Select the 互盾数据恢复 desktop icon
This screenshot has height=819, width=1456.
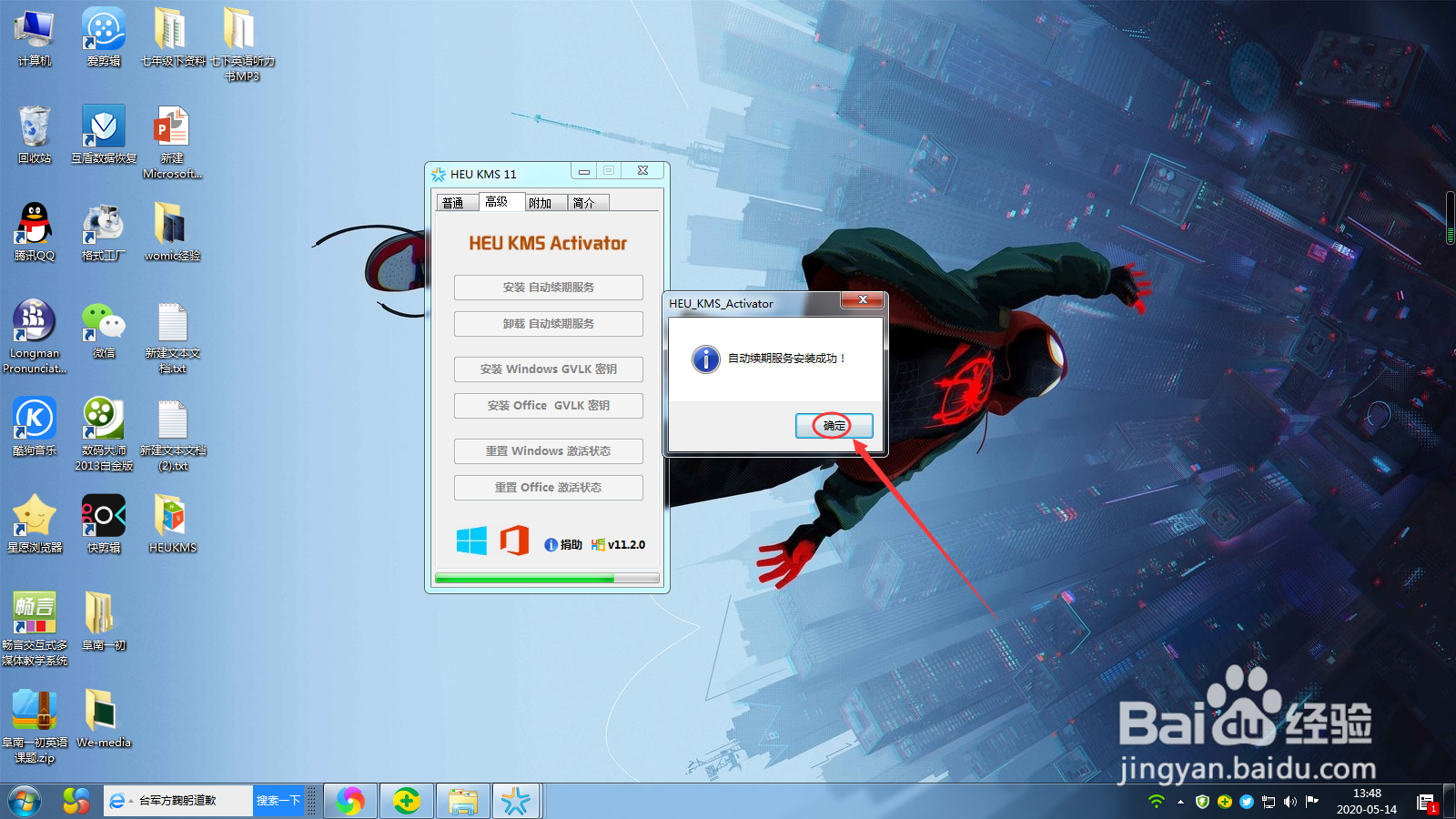[x=104, y=135]
